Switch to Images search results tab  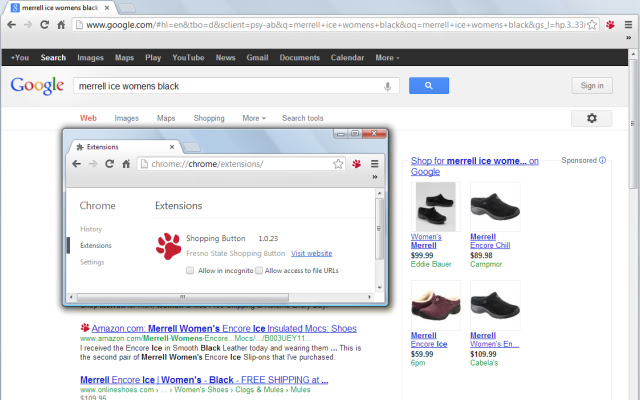(127, 118)
